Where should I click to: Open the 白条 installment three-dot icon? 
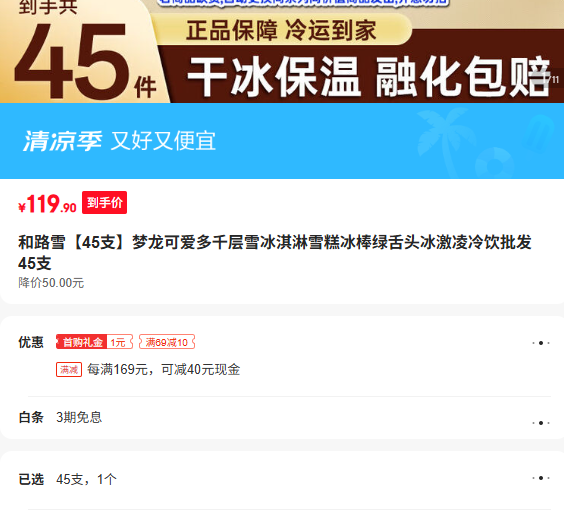click(541, 423)
